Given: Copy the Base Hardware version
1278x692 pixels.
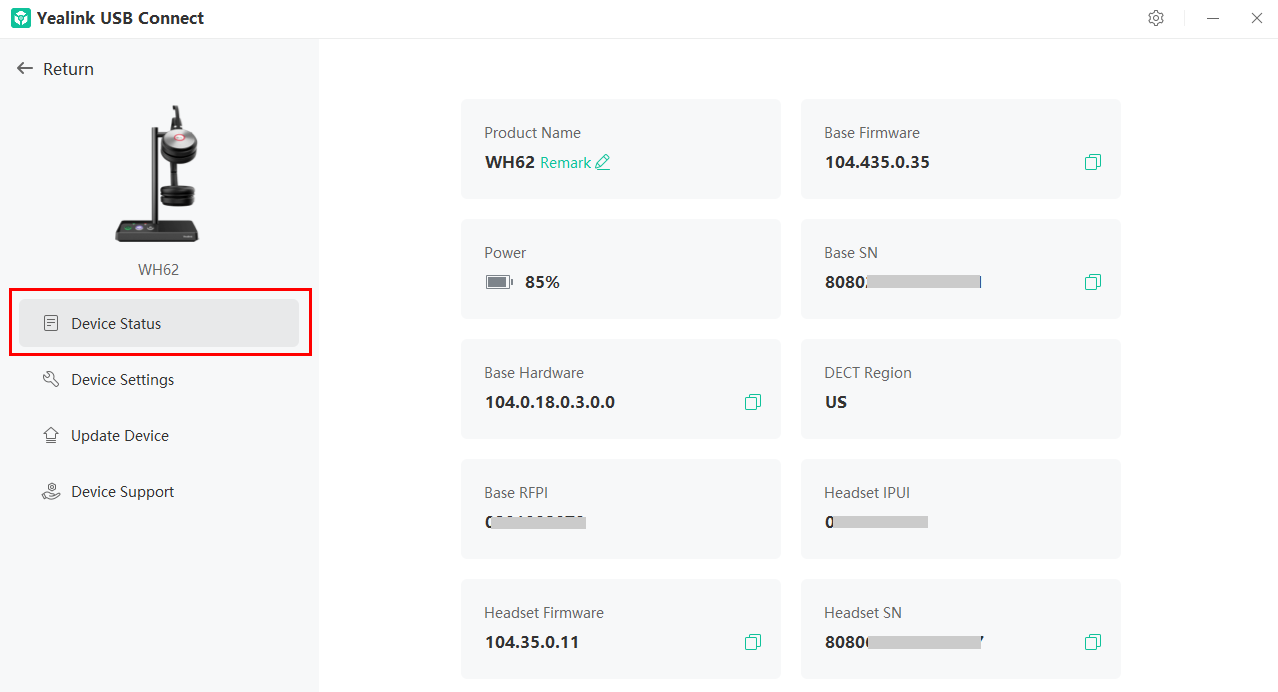Looking at the screenshot, I should click(753, 402).
